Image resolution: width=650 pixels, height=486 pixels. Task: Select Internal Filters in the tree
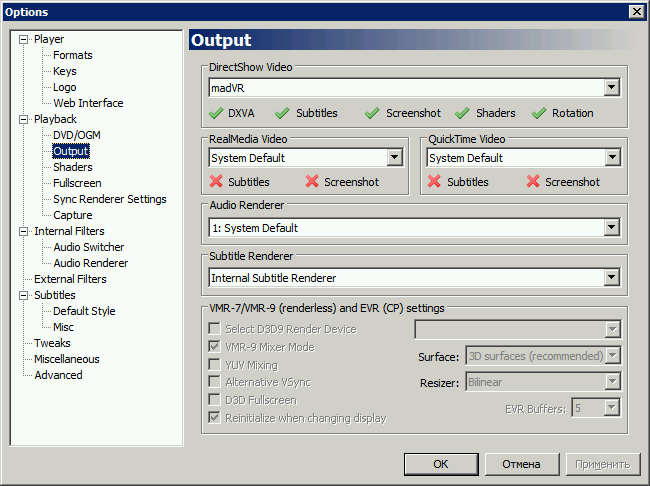click(x=69, y=231)
